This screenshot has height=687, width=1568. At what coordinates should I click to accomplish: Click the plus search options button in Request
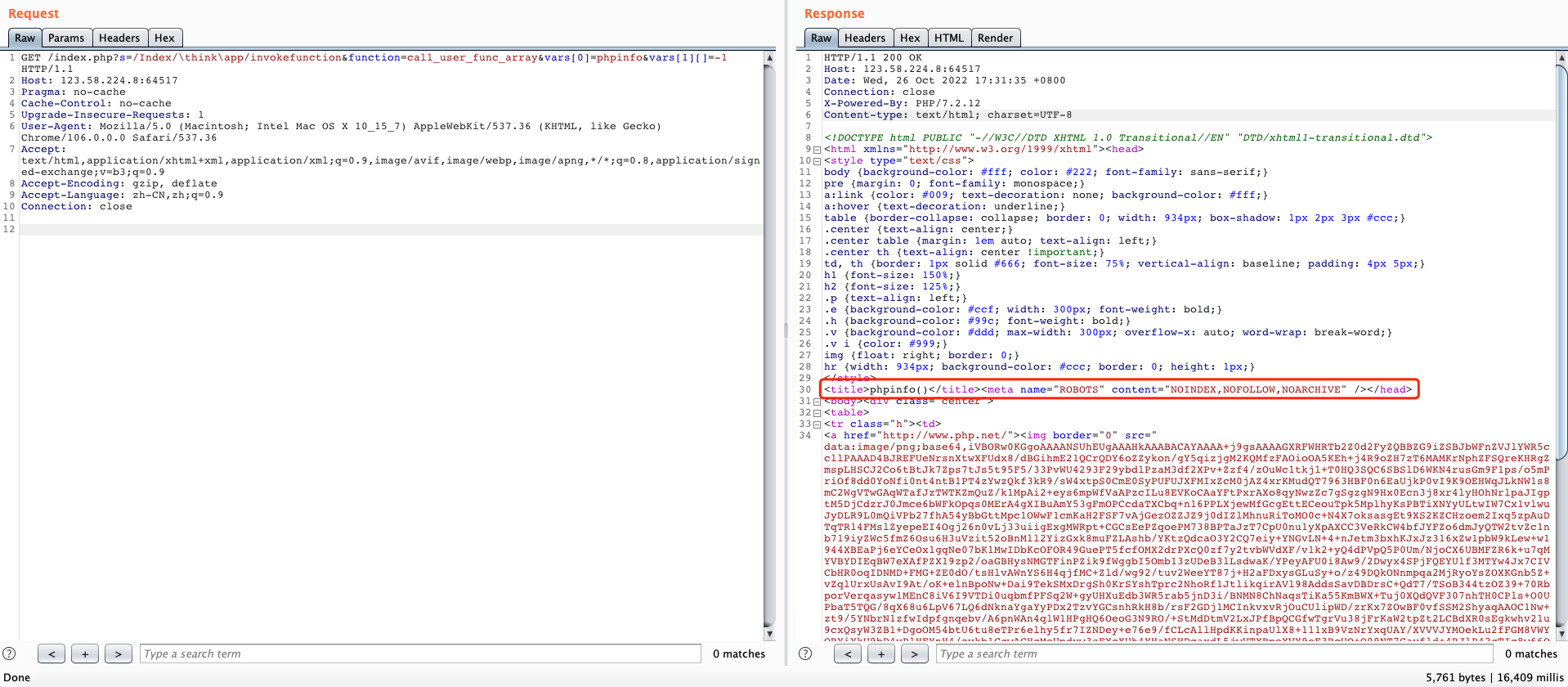click(85, 653)
